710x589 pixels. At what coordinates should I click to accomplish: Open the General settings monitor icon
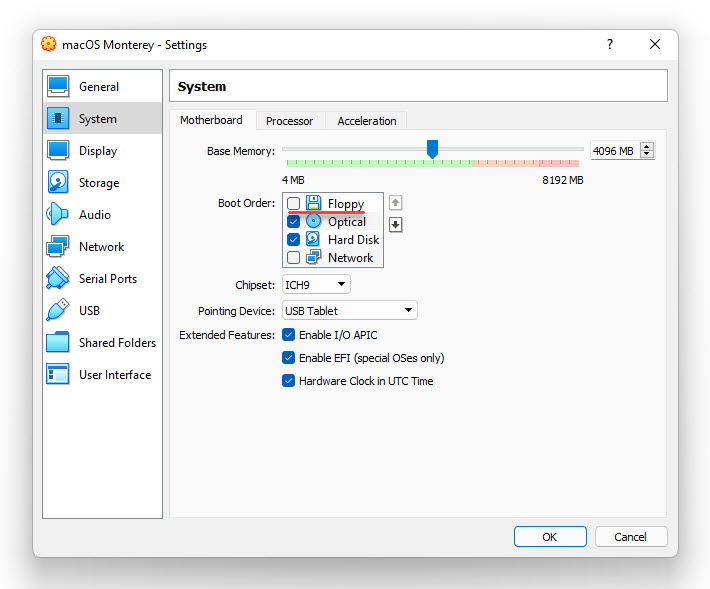(x=58, y=86)
